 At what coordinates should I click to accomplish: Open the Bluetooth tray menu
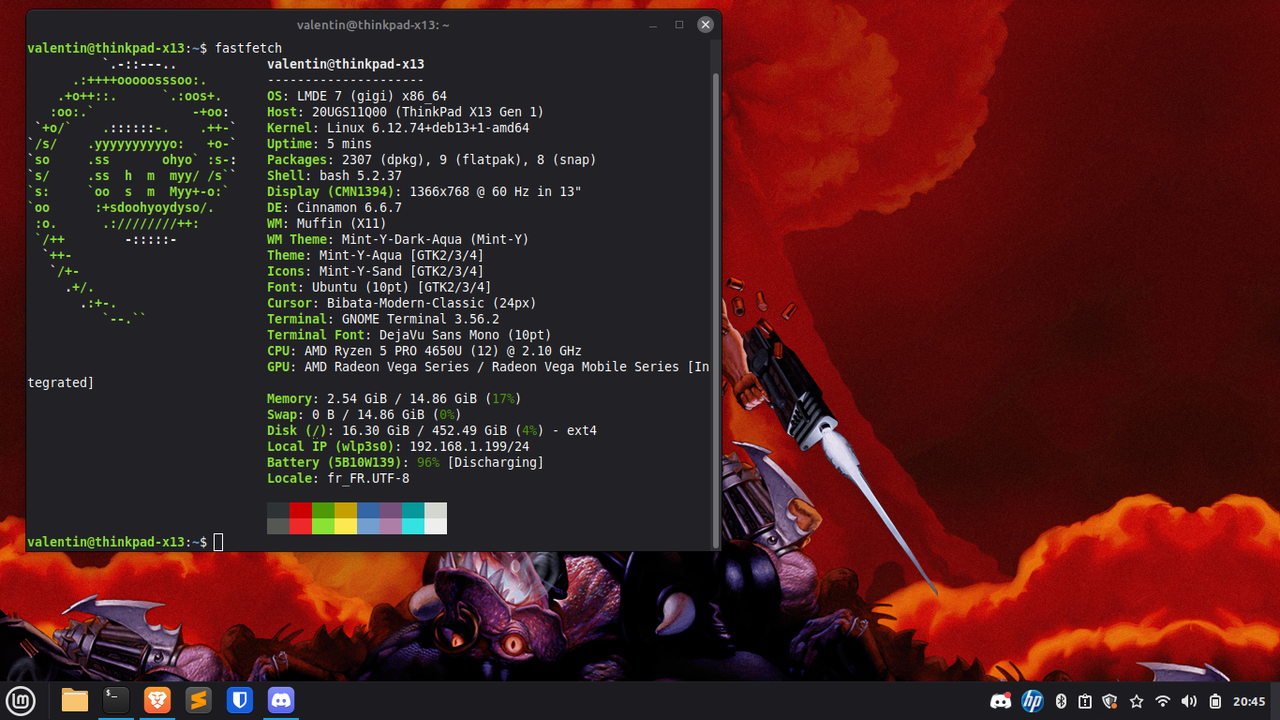coord(1062,701)
